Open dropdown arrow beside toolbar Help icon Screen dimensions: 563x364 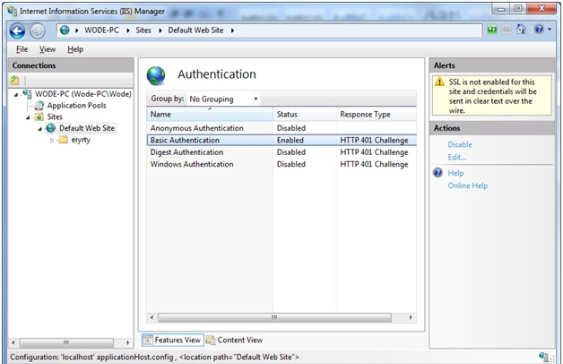click(549, 29)
